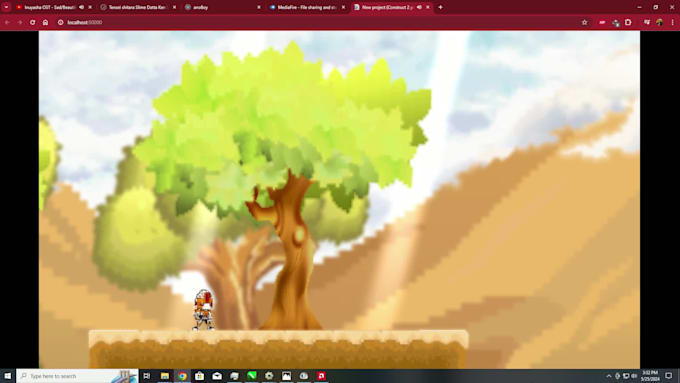Viewport: 680px width, 383px height.
Task: Mute audio on the New project tab
Action: click(x=419, y=7)
